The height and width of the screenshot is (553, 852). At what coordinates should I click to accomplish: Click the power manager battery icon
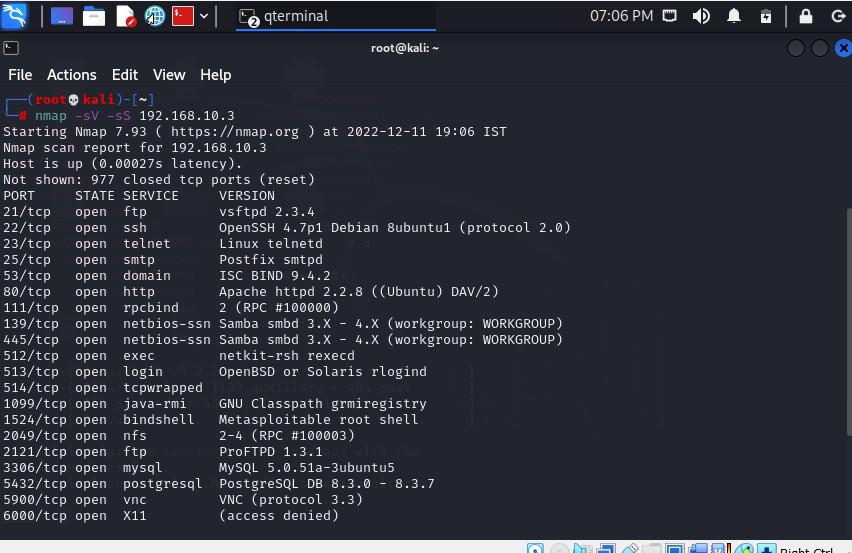(x=766, y=16)
